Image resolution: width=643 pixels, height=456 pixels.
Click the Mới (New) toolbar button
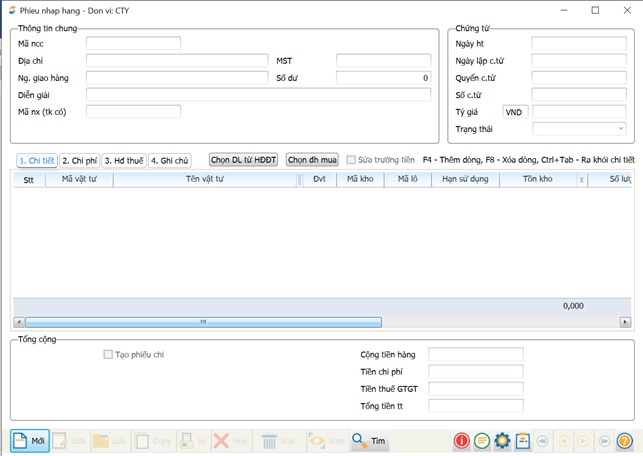click(x=30, y=441)
